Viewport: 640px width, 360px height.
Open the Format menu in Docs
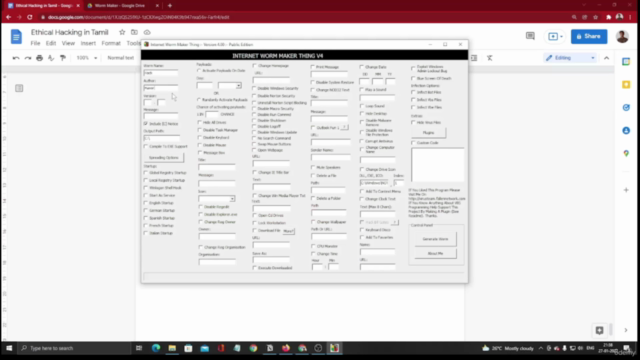coord(111,43)
